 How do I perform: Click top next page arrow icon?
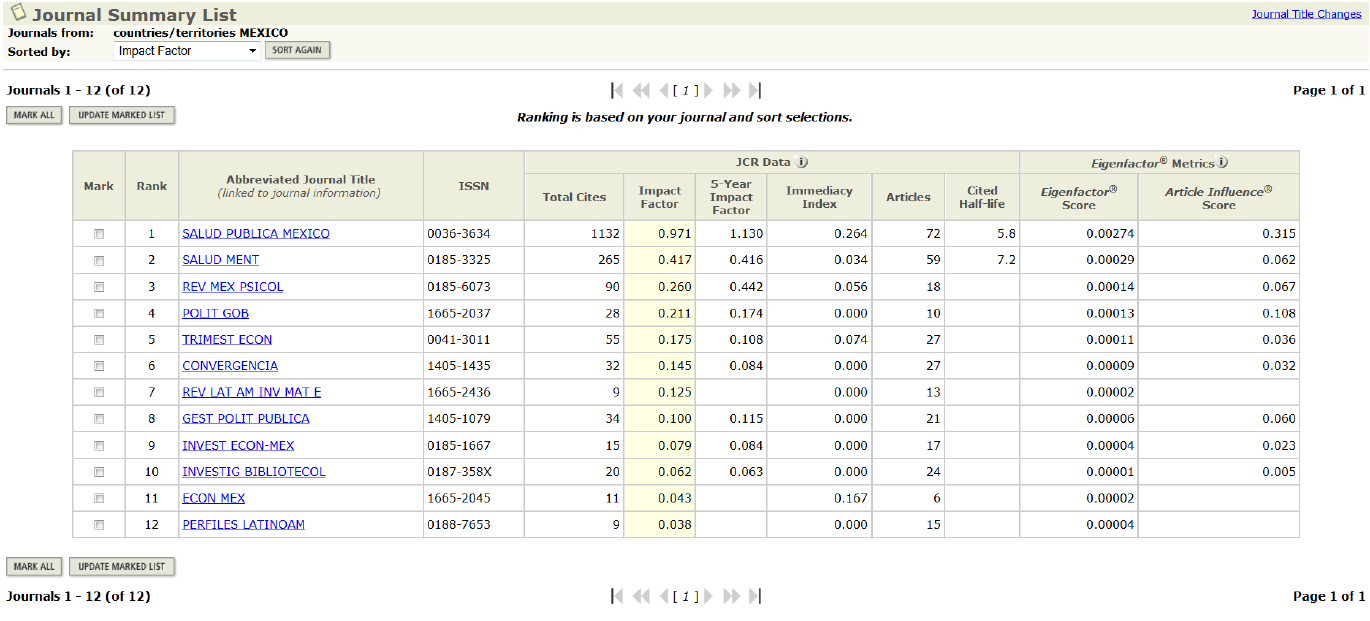[x=709, y=90]
